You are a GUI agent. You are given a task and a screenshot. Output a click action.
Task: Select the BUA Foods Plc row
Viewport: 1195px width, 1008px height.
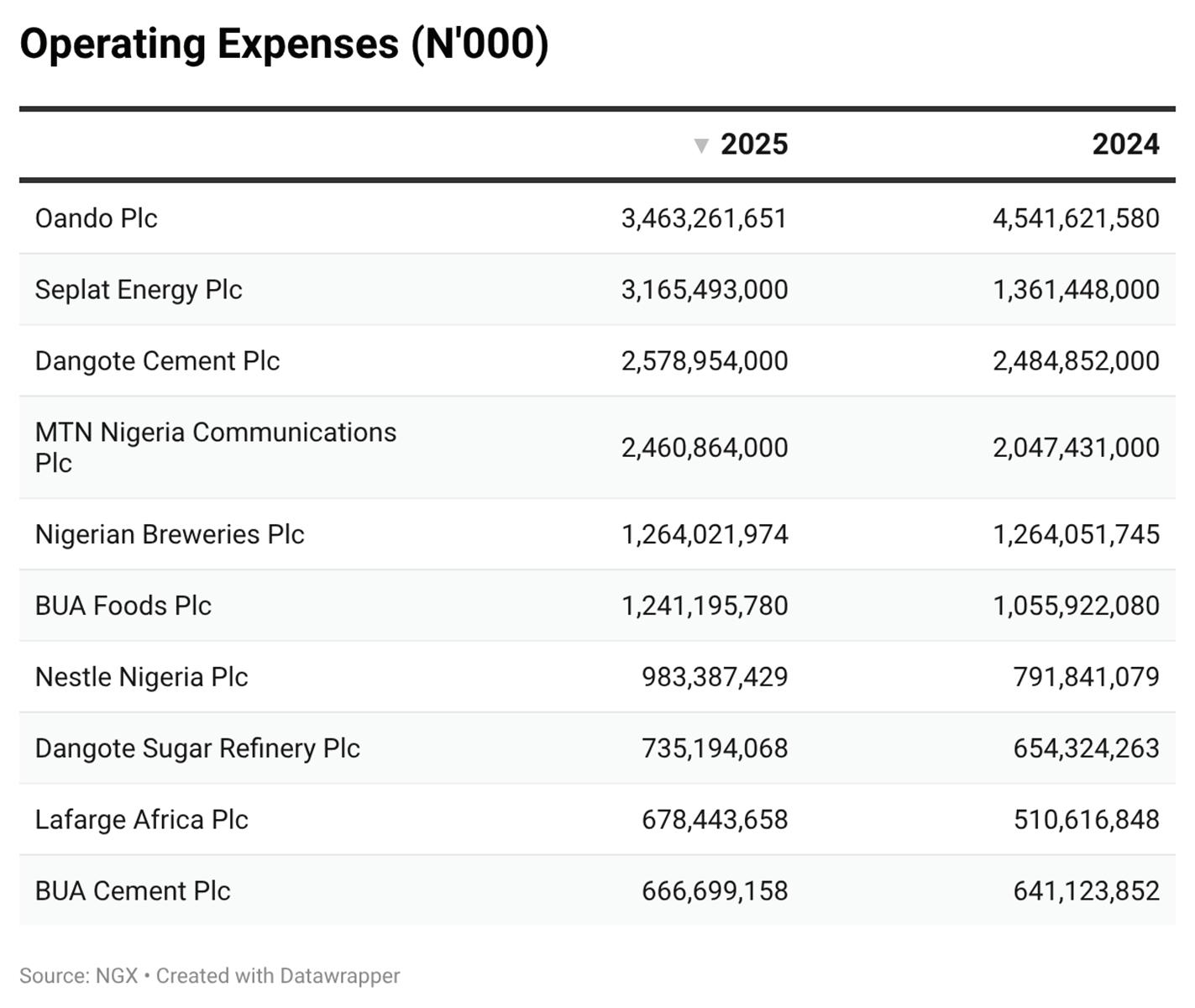point(123,606)
